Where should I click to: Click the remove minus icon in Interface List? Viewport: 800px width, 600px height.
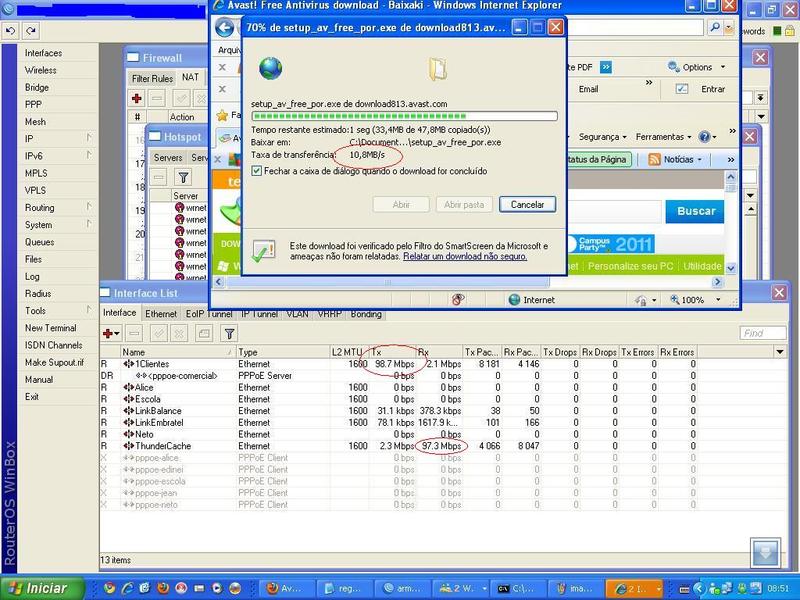point(134,334)
